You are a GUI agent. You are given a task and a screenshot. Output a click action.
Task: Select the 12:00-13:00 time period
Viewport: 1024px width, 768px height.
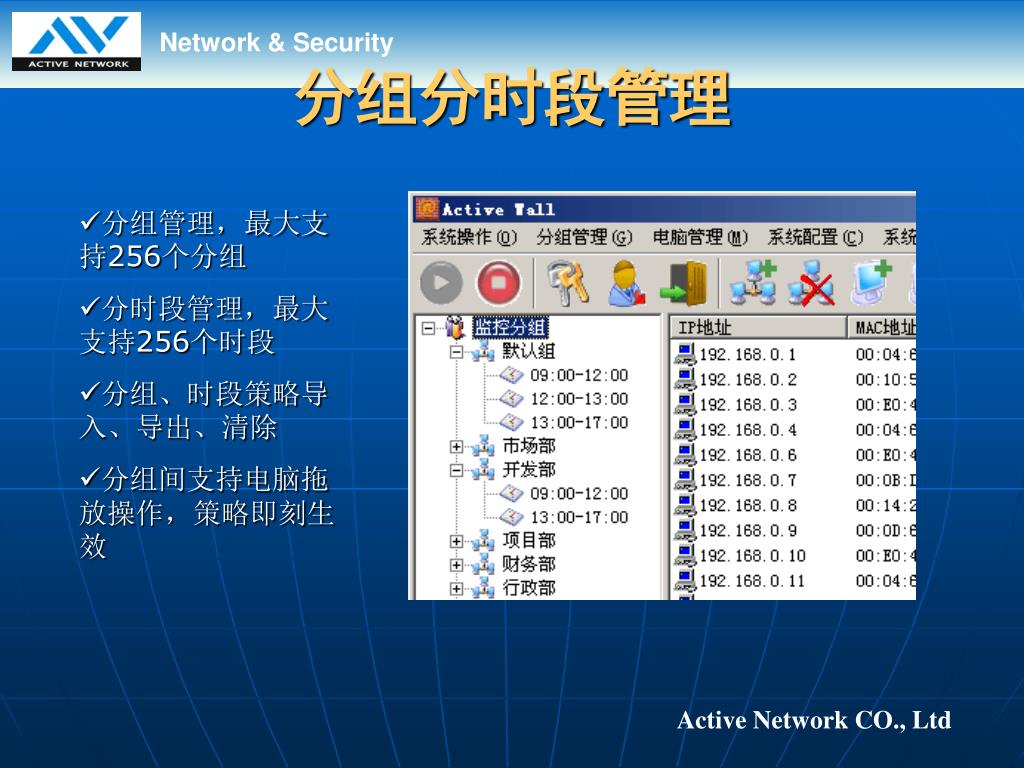point(579,399)
